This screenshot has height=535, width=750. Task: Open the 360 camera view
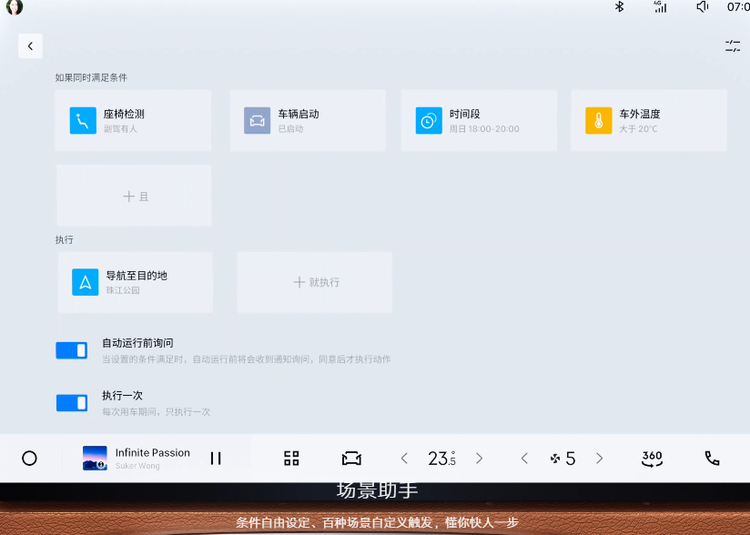pyautogui.click(x=652, y=458)
